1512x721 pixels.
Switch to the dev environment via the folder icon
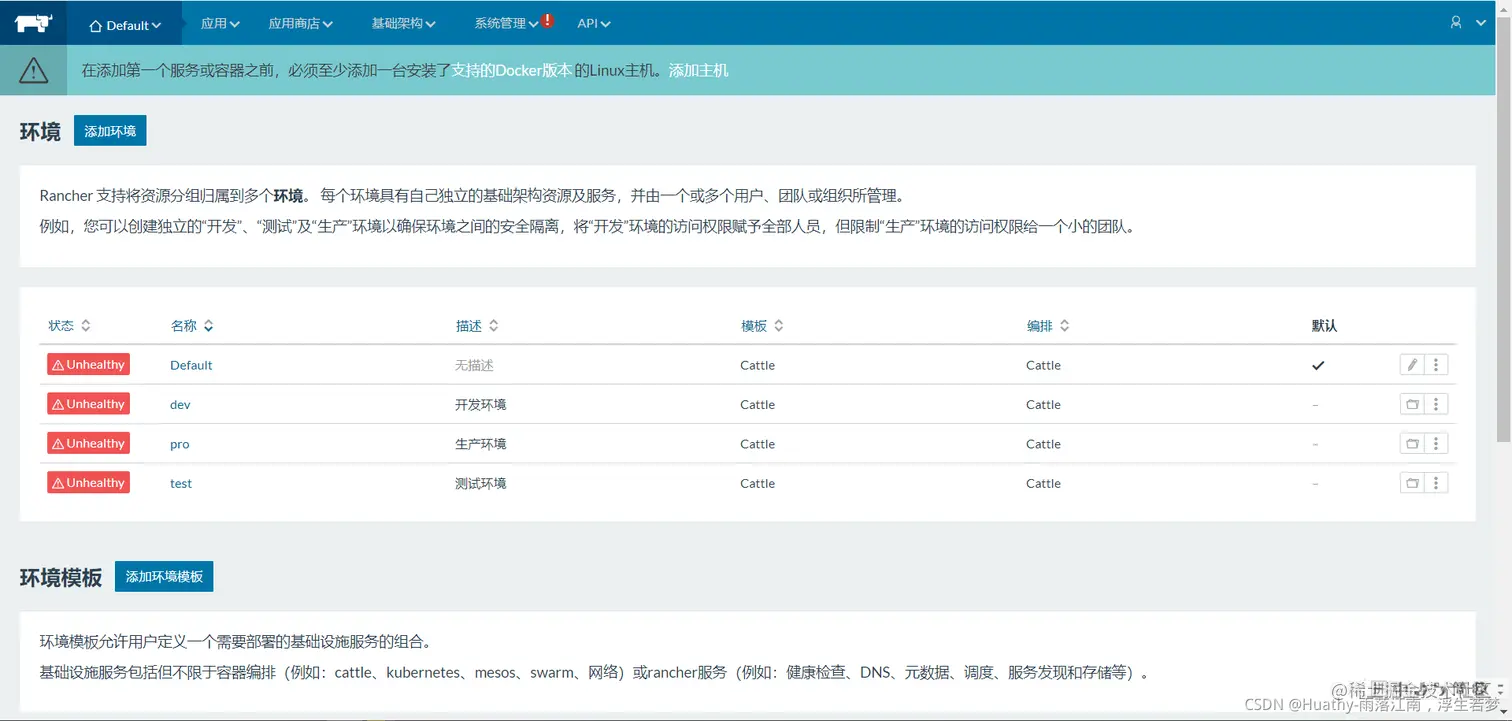pyautogui.click(x=1412, y=404)
